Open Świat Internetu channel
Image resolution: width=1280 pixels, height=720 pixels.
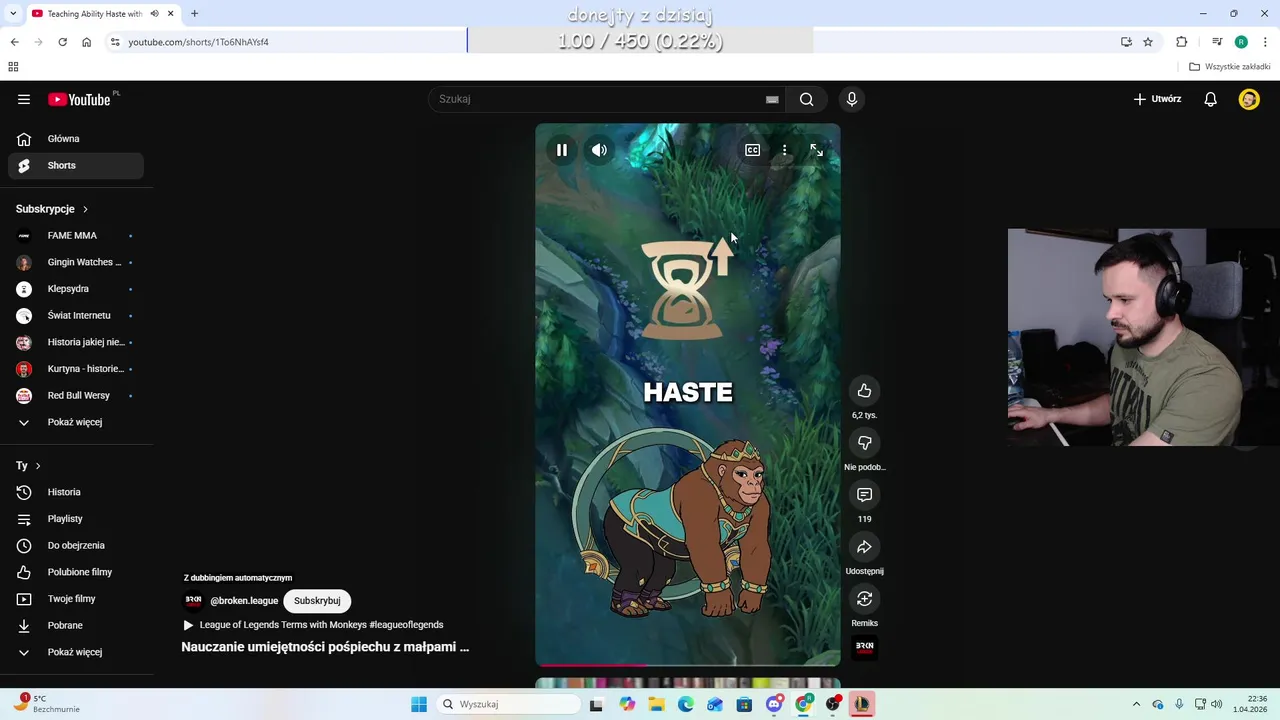pyautogui.click(x=76, y=315)
